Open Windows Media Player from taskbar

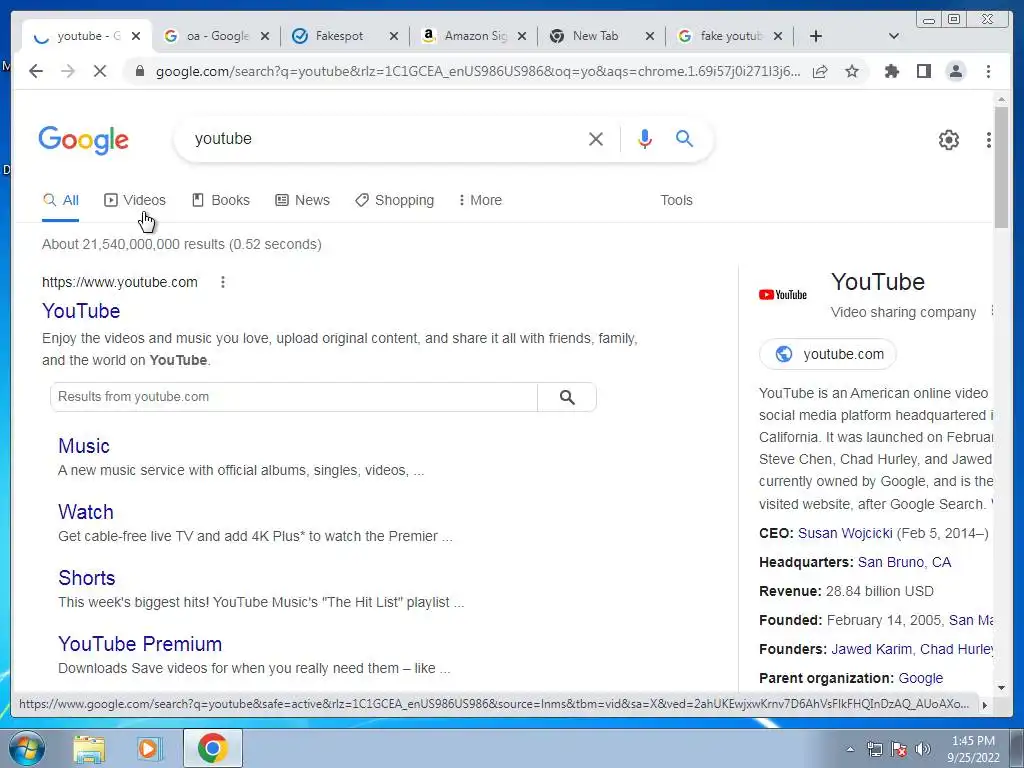(x=149, y=748)
